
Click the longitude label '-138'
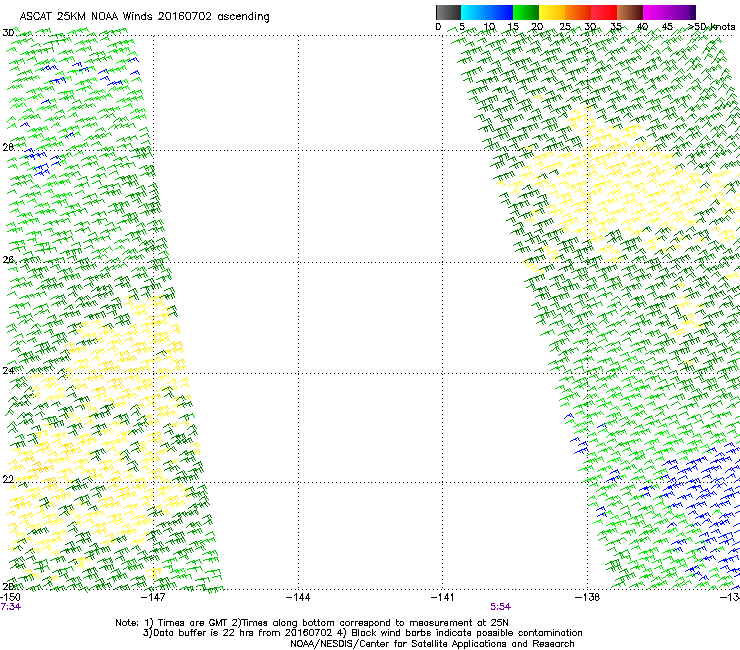[588, 597]
